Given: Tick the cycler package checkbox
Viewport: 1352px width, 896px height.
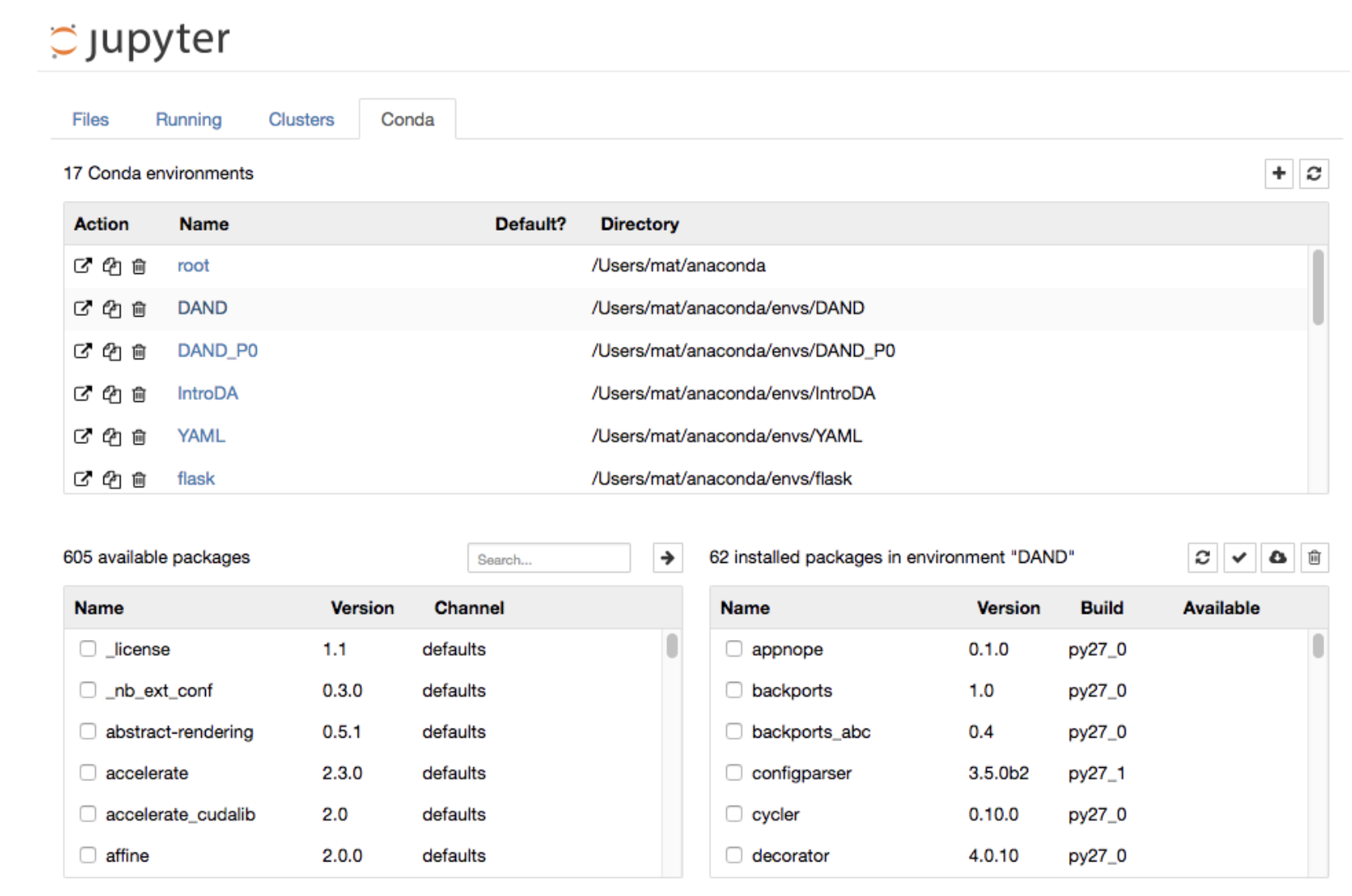Looking at the screenshot, I should (734, 814).
